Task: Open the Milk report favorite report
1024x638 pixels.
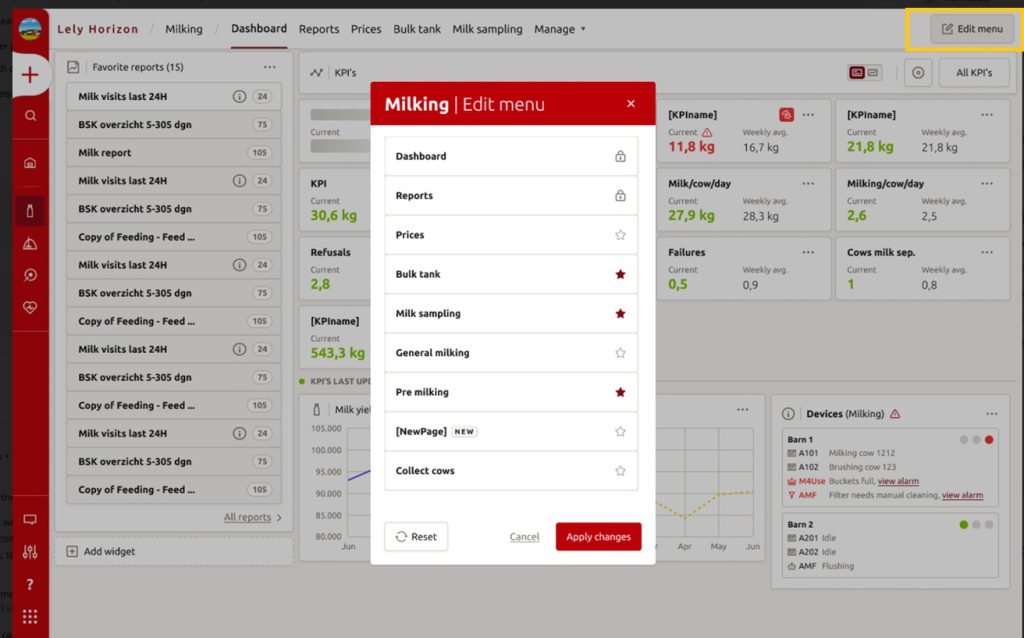Action: point(174,152)
